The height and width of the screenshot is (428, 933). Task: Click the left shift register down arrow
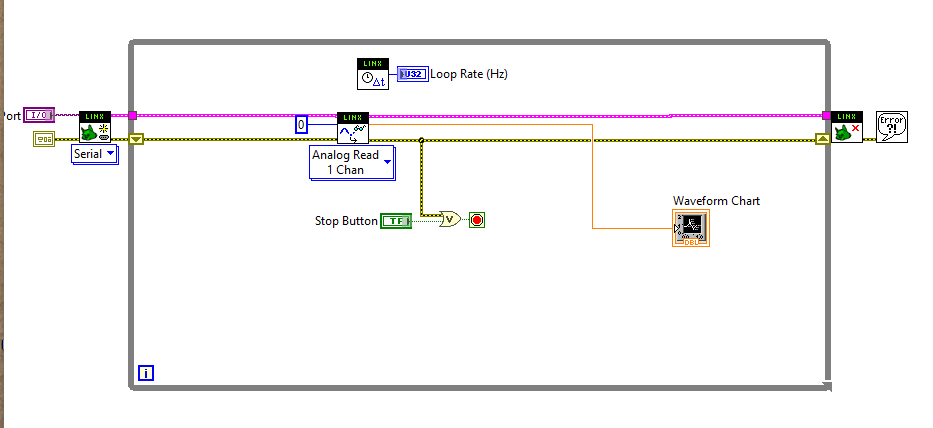(x=137, y=139)
